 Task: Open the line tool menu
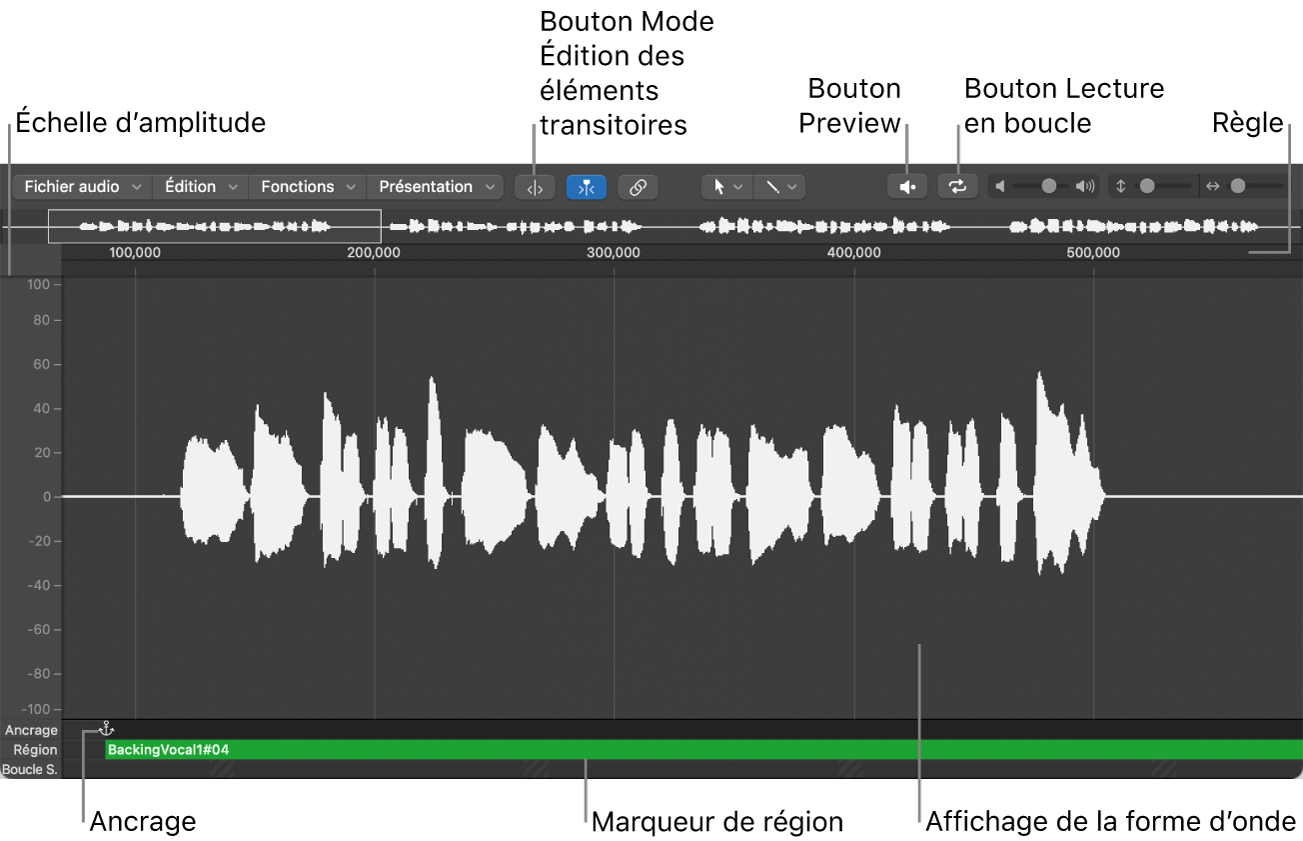click(779, 187)
